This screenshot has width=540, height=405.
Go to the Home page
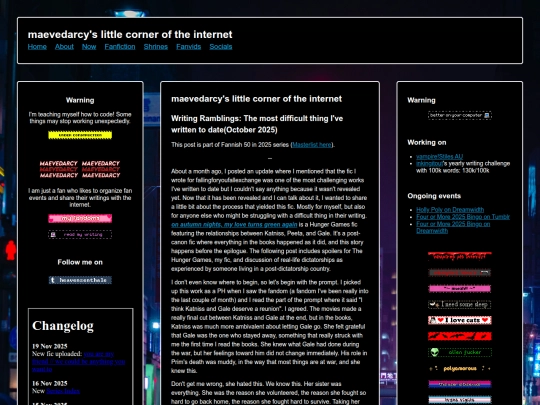37,46
